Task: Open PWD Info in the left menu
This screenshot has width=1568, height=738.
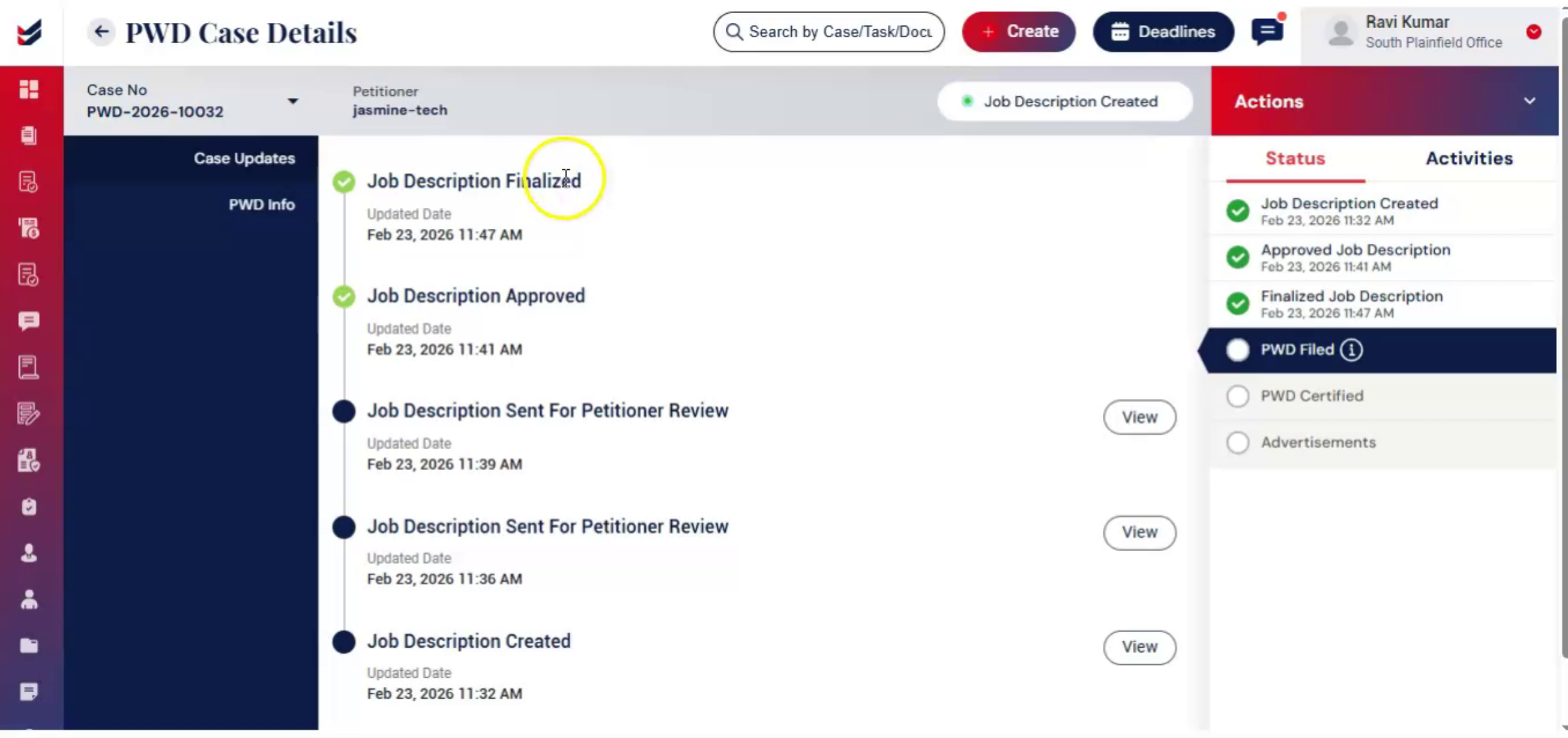Action: click(261, 205)
